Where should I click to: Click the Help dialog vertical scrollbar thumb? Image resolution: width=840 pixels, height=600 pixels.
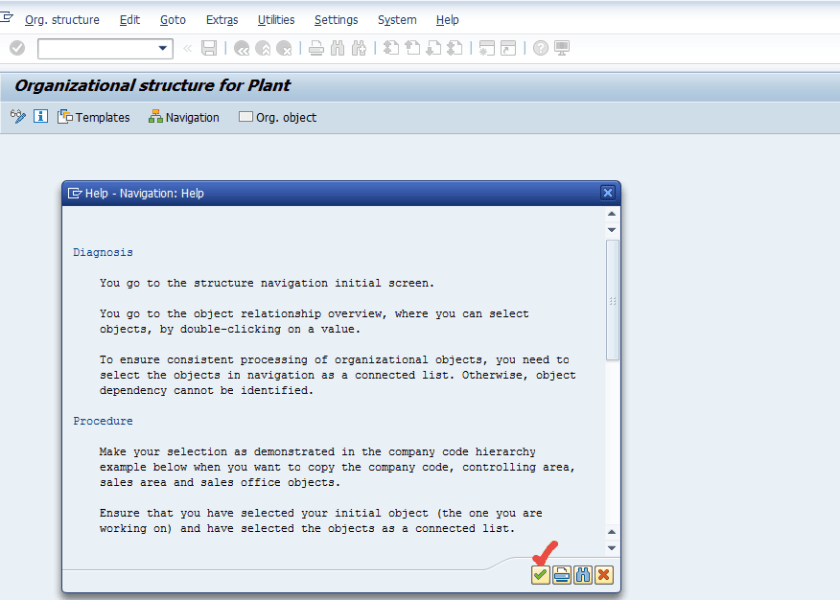click(612, 301)
